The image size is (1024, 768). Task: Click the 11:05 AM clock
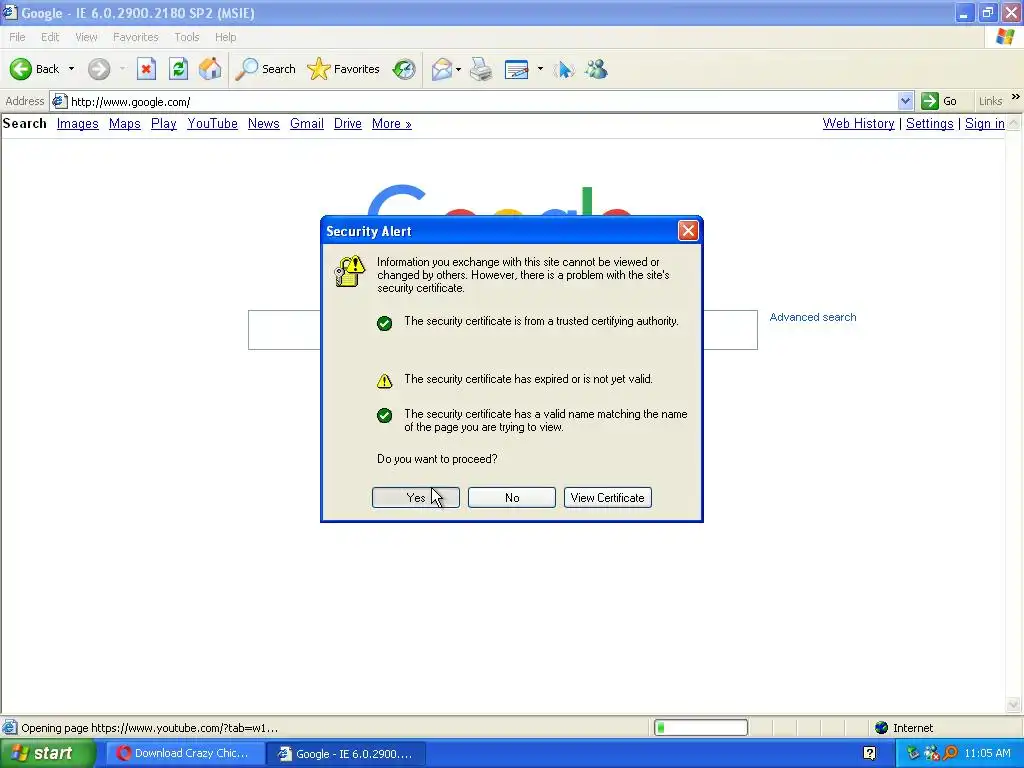click(987, 753)
